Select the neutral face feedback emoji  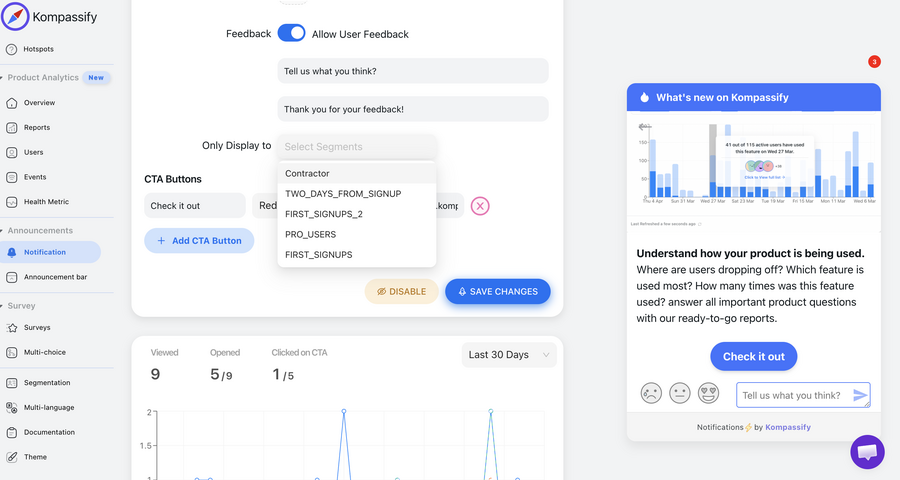click(x=680, y=393)
